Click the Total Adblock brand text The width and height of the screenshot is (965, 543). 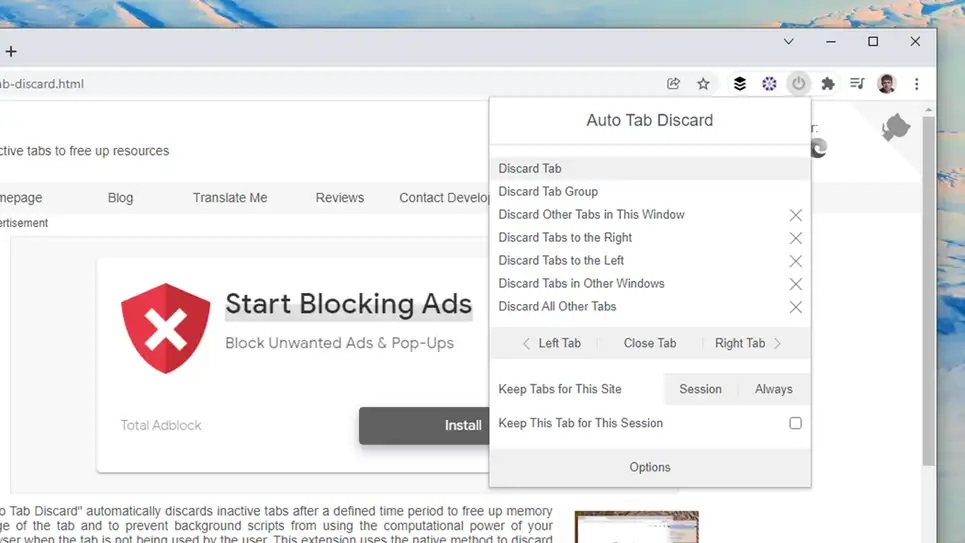[x=161, y=425]
